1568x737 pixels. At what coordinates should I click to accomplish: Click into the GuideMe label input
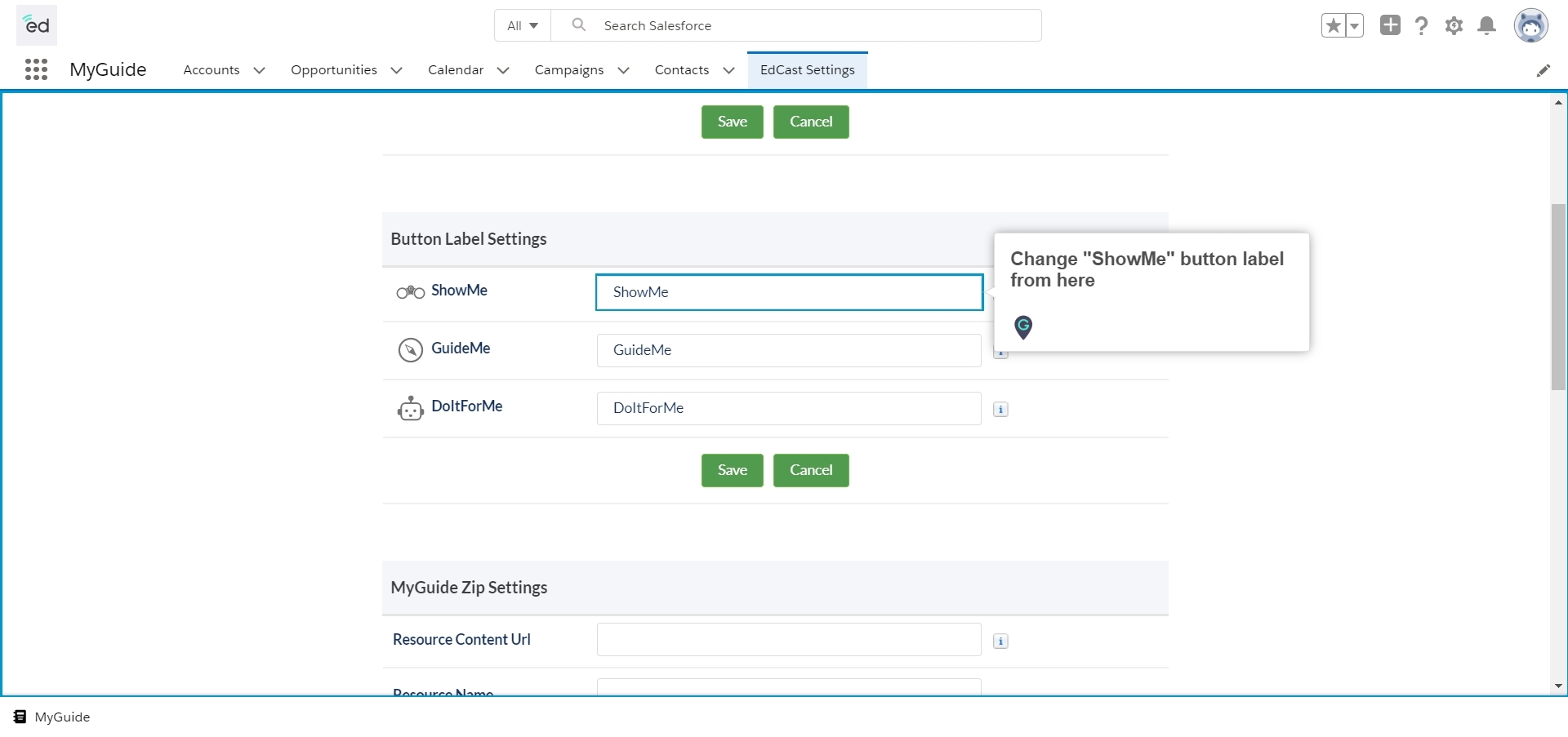[x=789, y=350]
